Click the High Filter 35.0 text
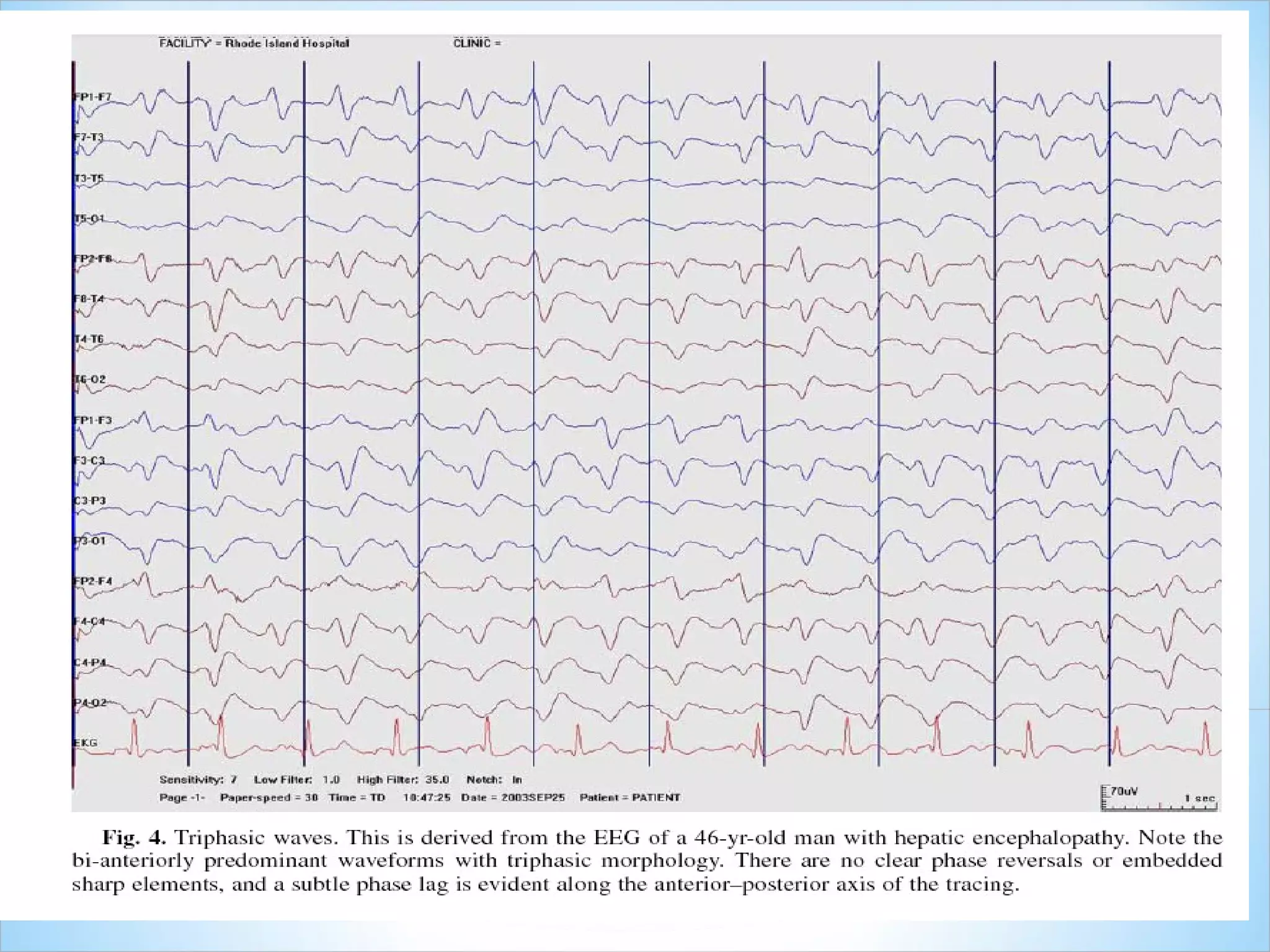Image resolution: width=1270 pixels, height=952 pixels. (x=402, y=780)
